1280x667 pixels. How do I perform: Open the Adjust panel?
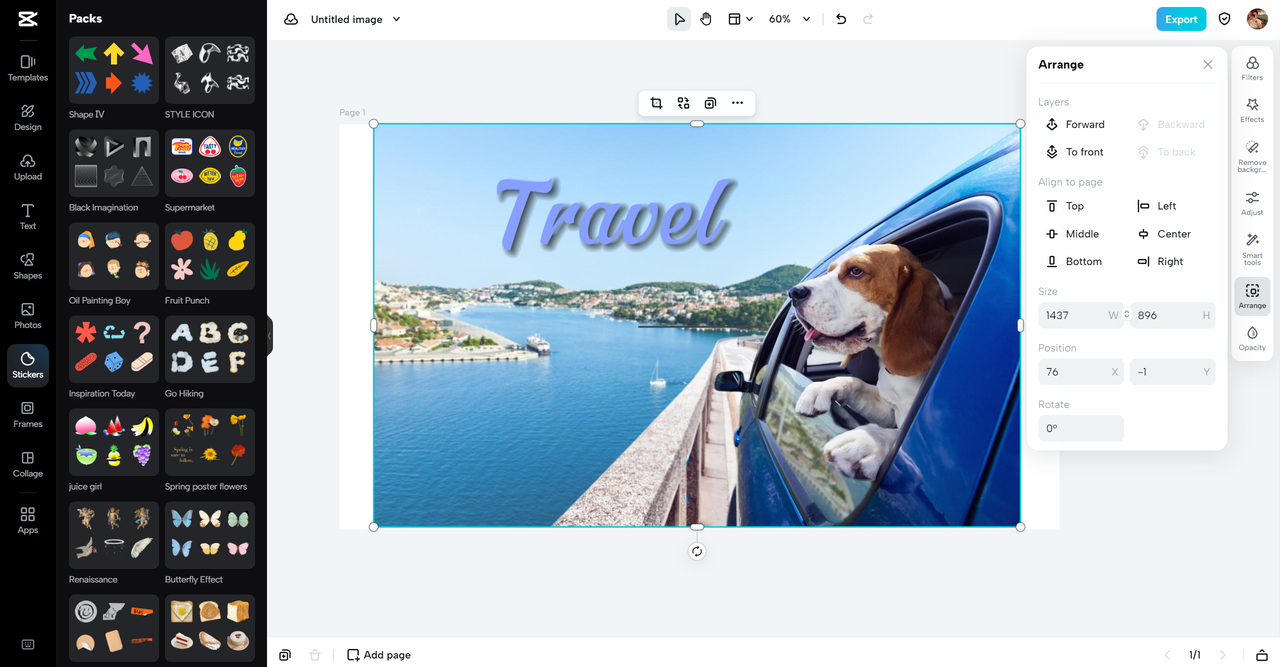(x=1251, y=202)
